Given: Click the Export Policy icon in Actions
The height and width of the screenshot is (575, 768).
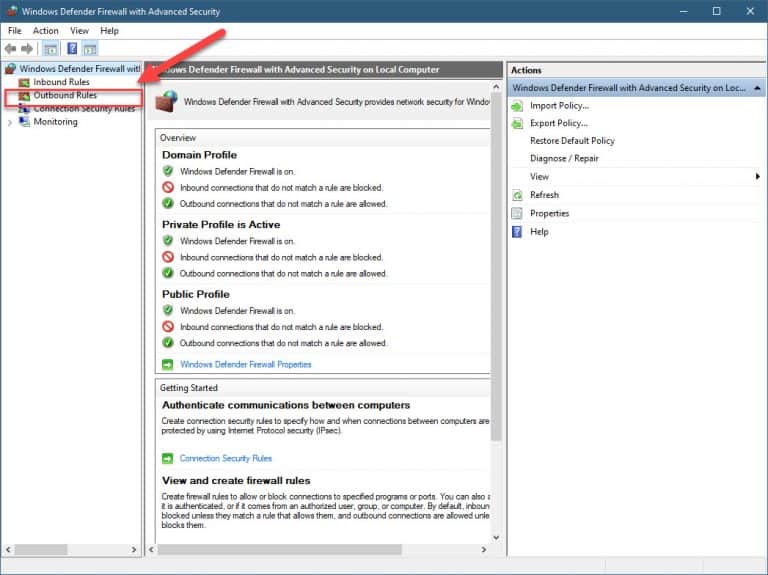Looking at the screenshot, I should pyautogui.click(x=517, y=123).
